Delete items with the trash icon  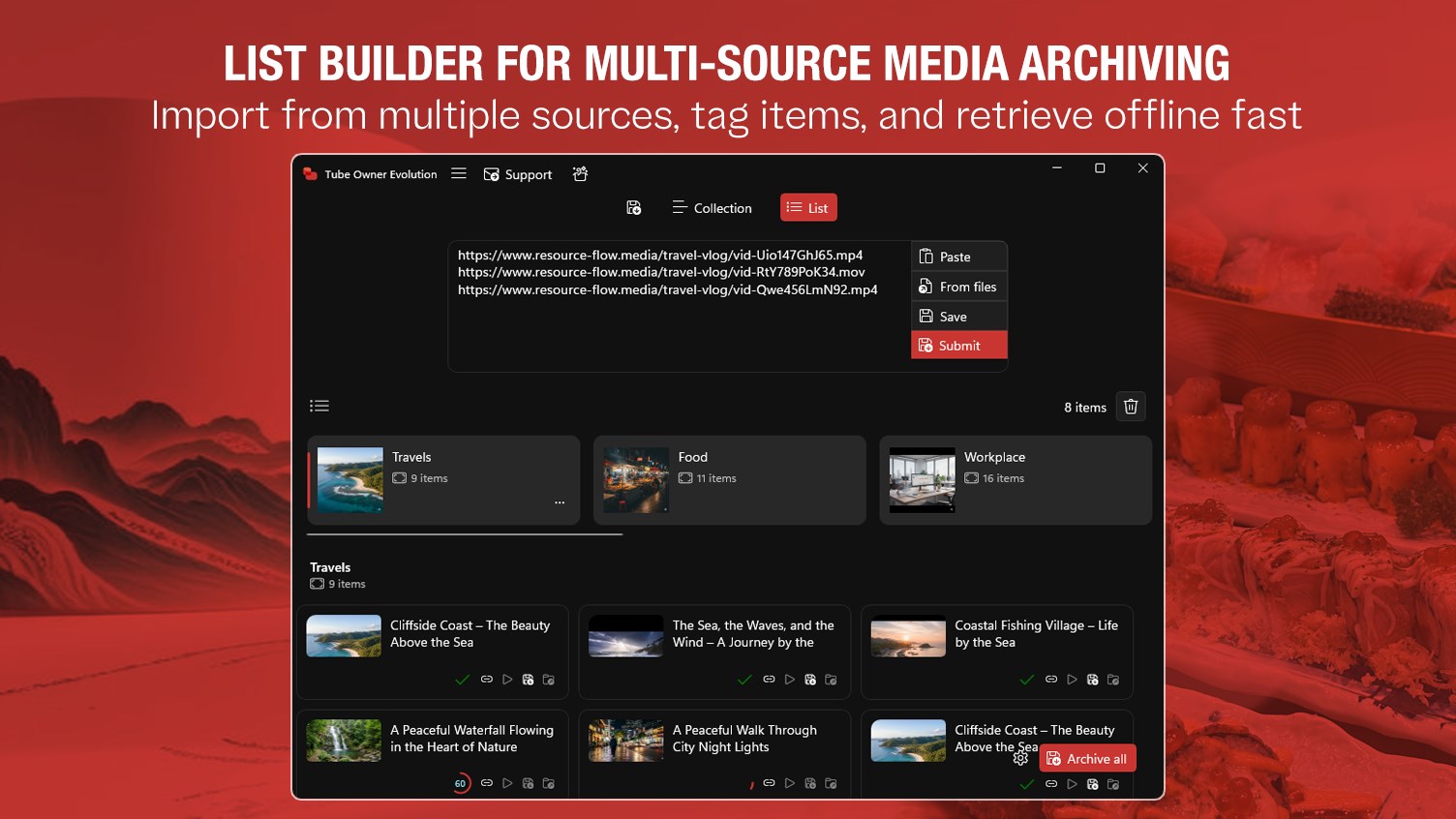(1131, 407)
